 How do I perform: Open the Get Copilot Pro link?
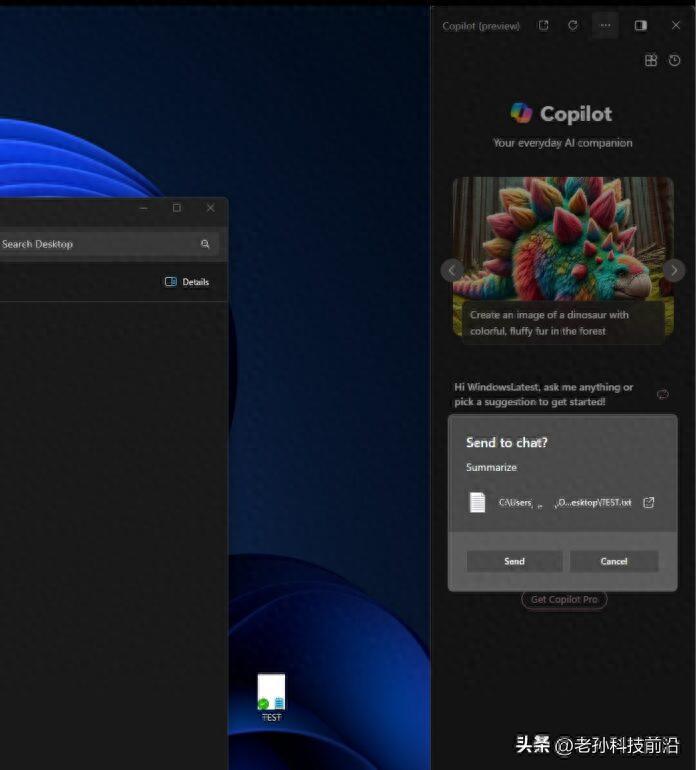564,600
